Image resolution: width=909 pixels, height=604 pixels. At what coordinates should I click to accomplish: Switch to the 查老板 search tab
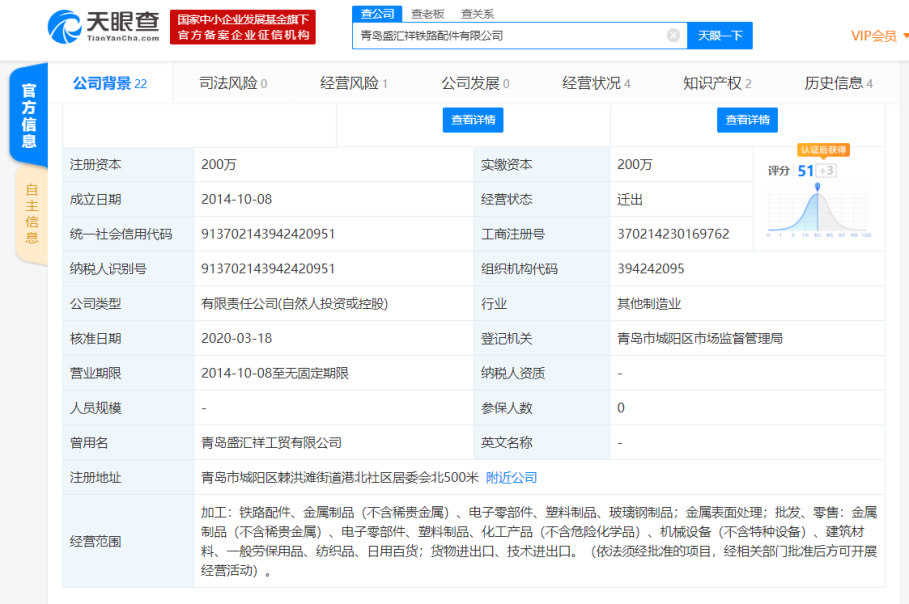coord(427,14)
